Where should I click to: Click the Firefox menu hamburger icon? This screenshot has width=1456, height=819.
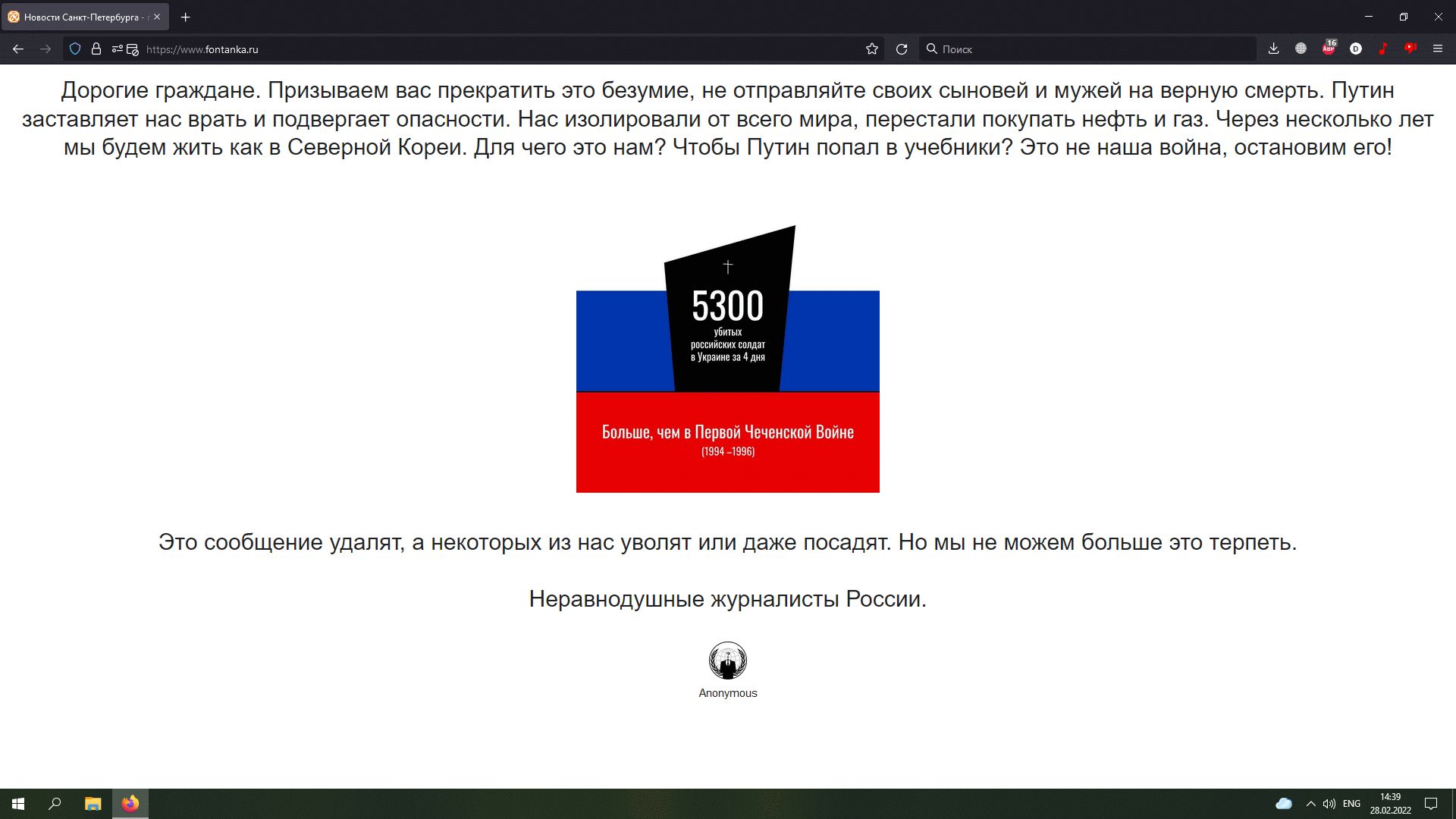click(1438, 48)
